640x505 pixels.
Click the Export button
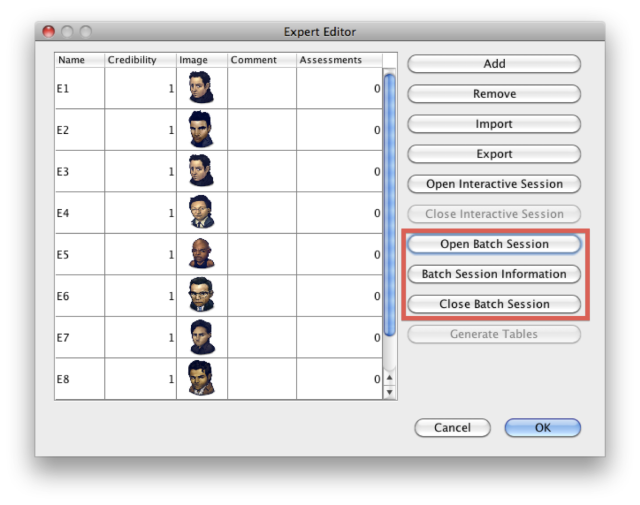click(x=494, y=154)
